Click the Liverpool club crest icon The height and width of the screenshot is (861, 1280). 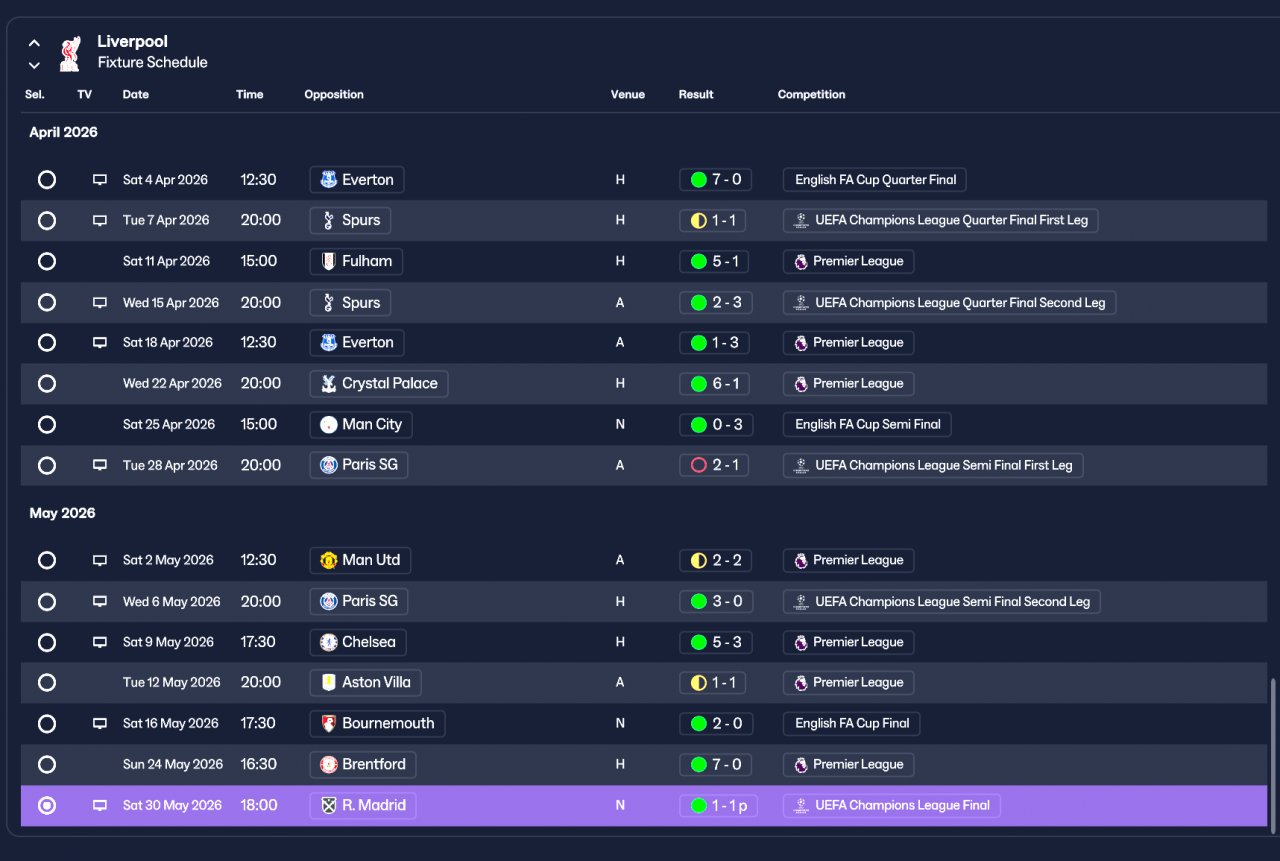coord(69,54)
